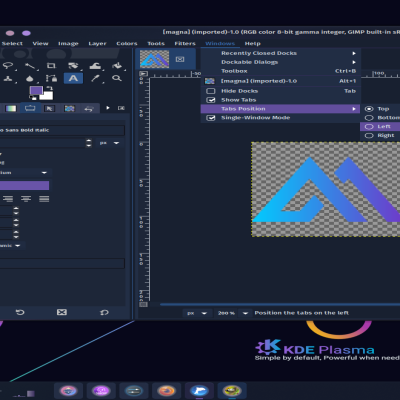Open the Undo History dock tab
Image resolution: width=400 pixels, height=400 pixels.
[x=89, y=109]
